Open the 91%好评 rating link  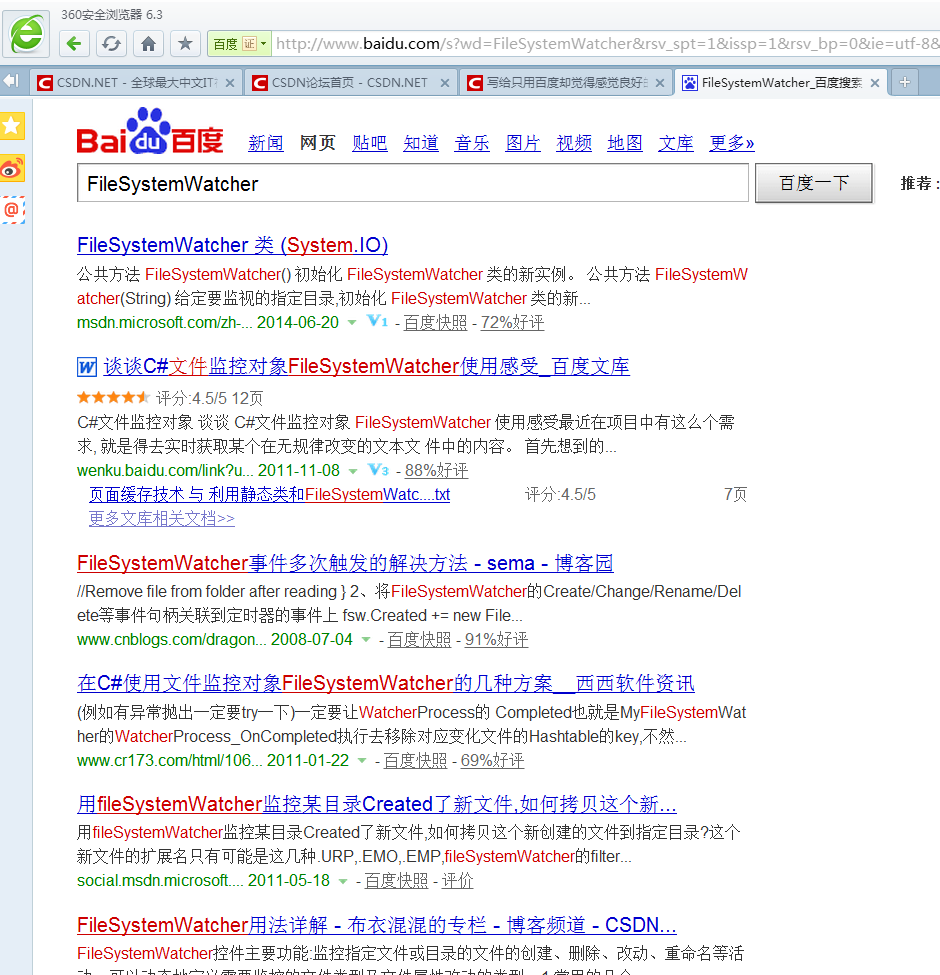tap(497, 640)
